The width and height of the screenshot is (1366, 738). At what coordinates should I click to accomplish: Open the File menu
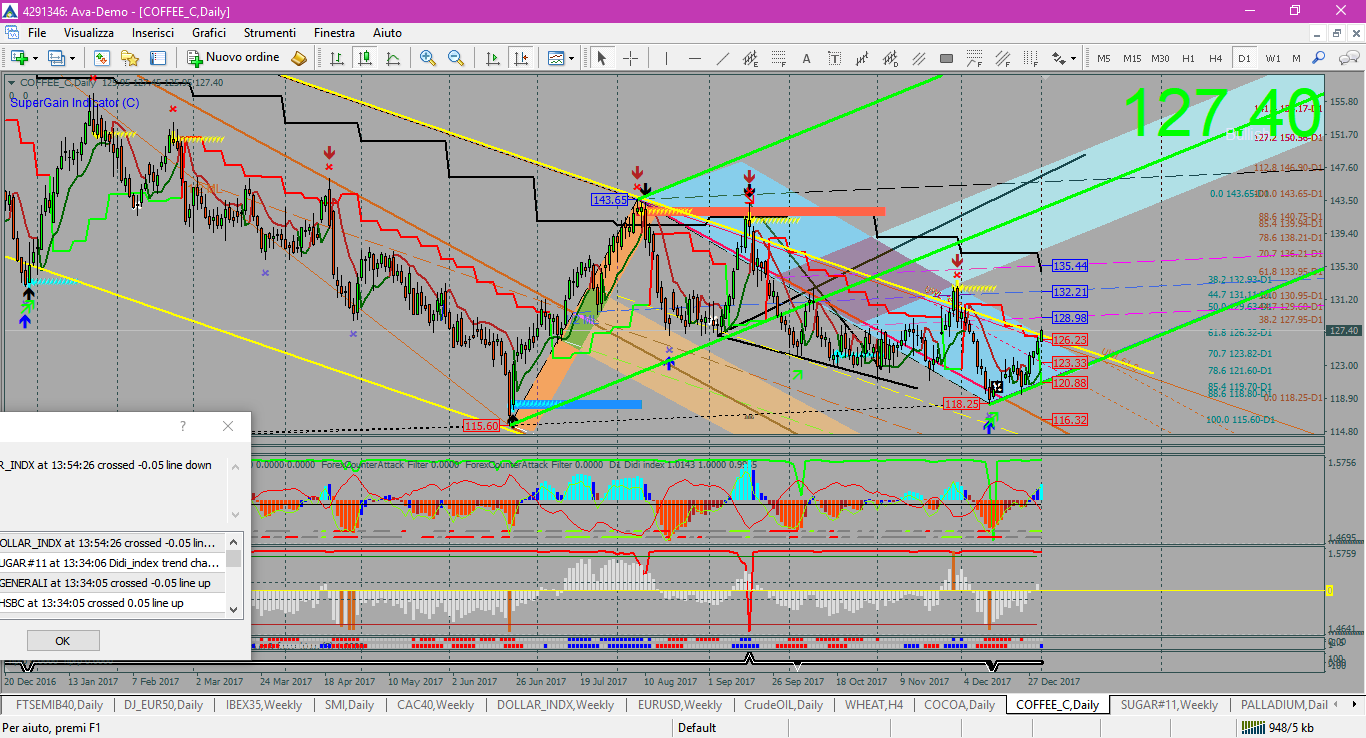37,33
